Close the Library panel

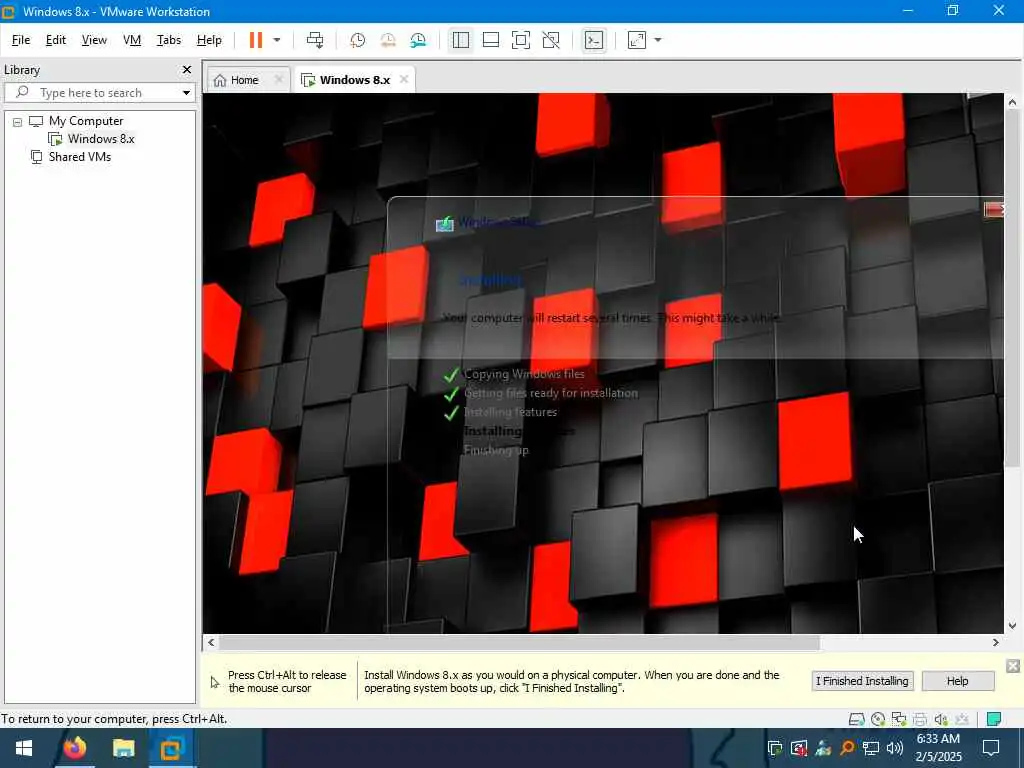(187, 69)
